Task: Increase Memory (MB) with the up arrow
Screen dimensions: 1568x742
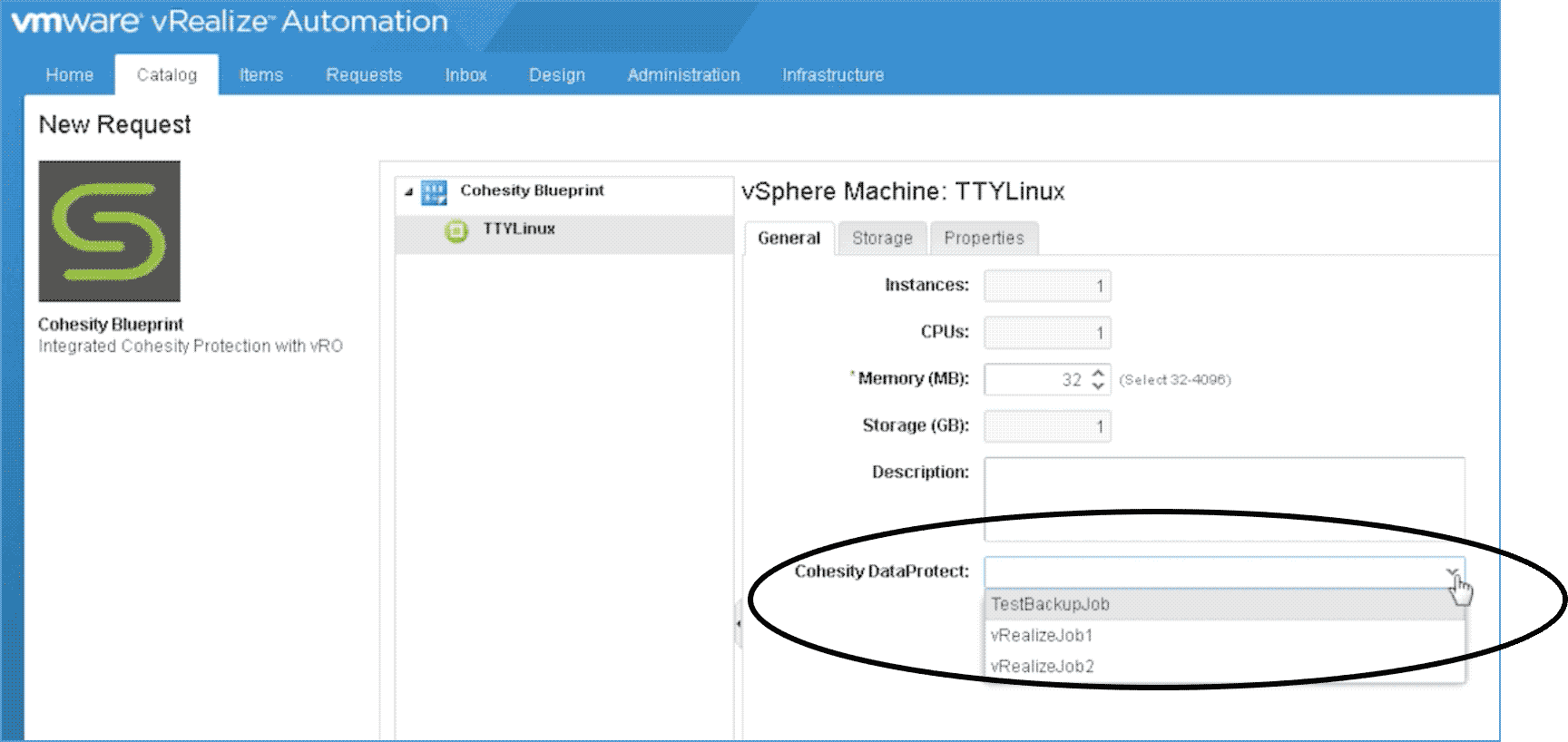Action: (x=1098, y=373)
